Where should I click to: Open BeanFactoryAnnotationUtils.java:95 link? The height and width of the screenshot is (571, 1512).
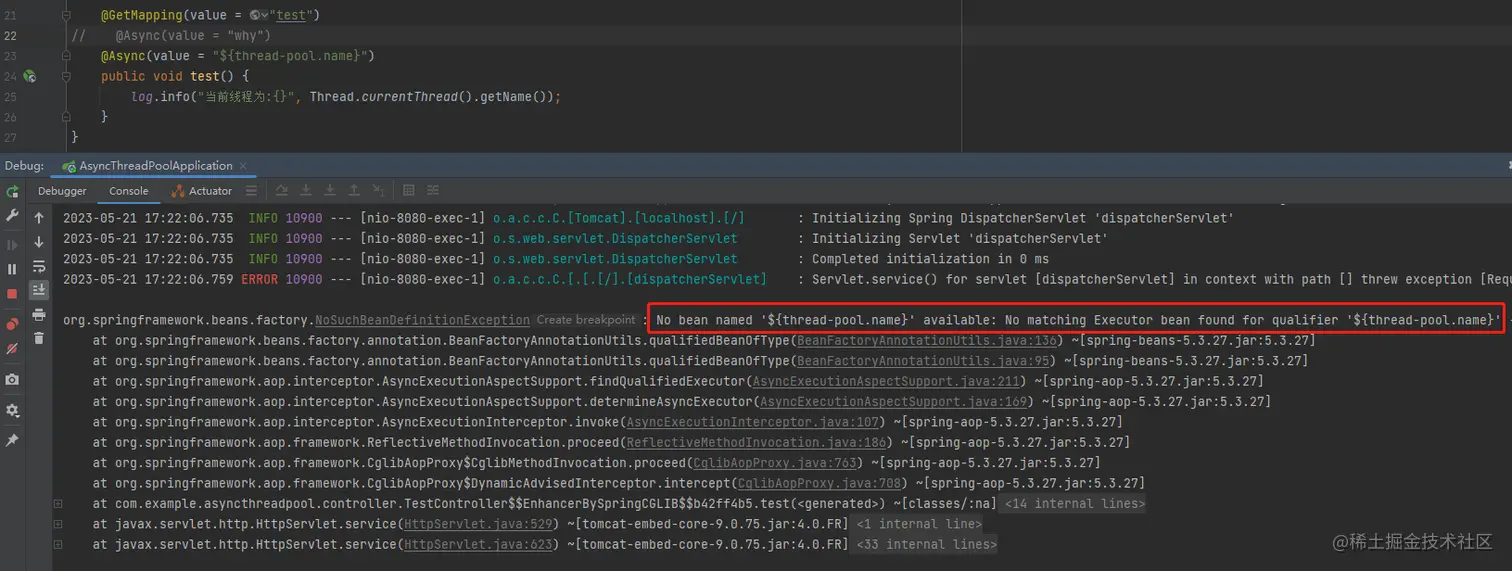click(923, 361)
